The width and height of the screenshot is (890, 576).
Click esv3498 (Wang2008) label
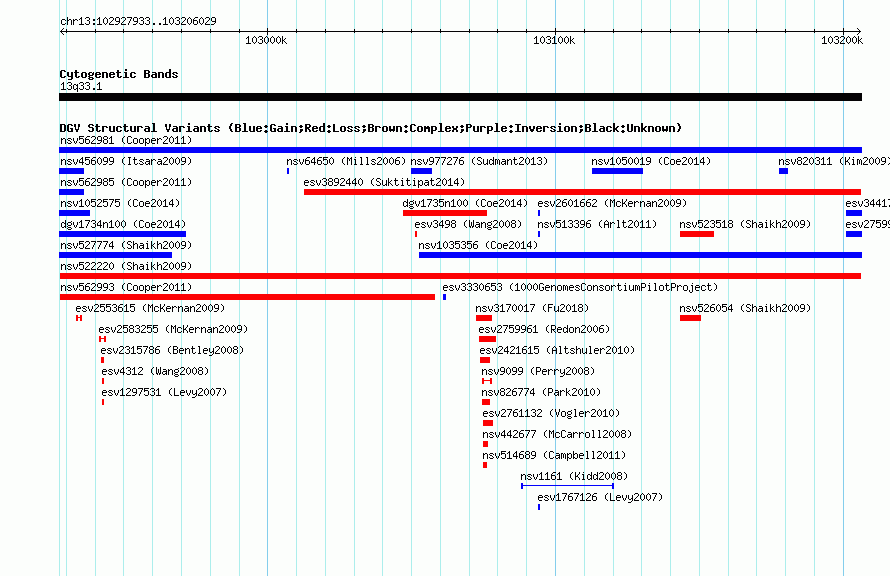pos(468,224)
